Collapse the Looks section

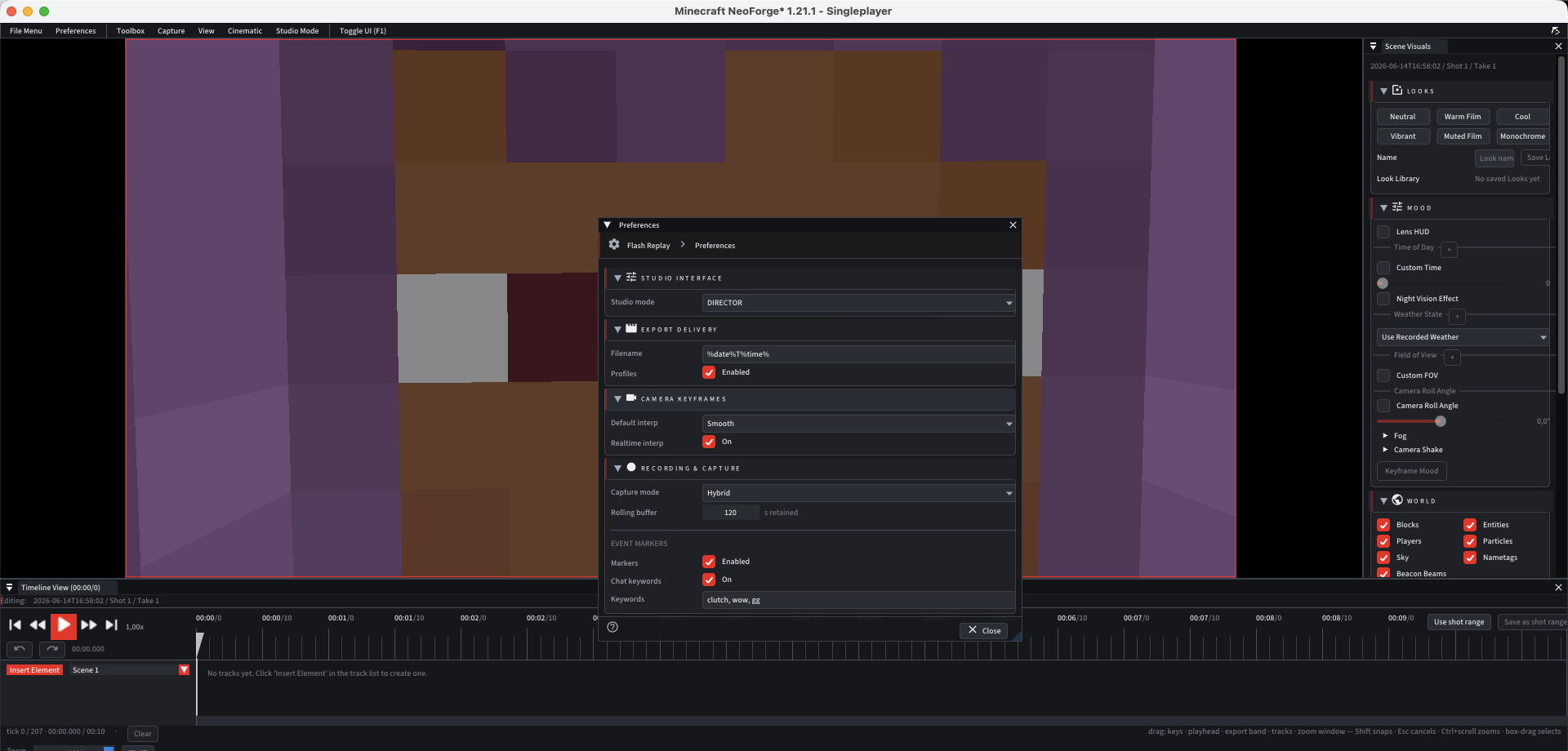[x=1383, y=91]
